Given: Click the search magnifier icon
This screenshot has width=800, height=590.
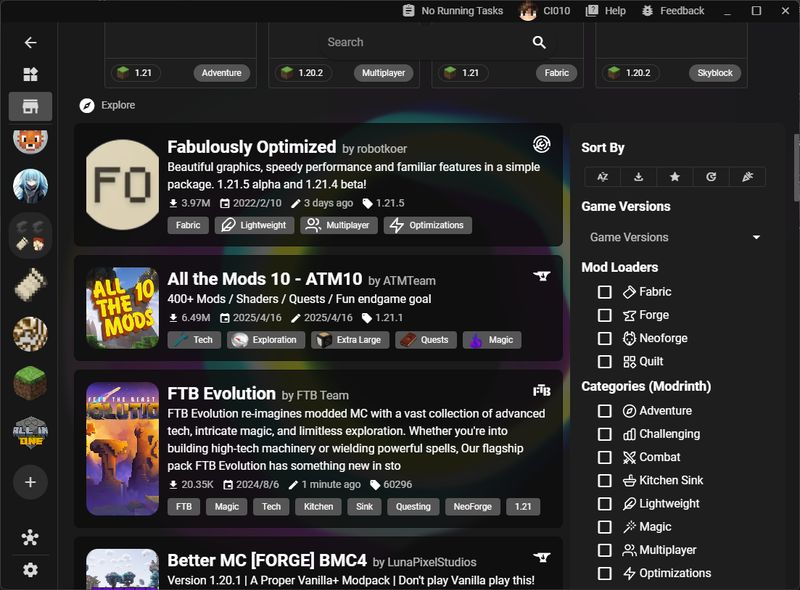Looking at the screenshot, I should click(x=539, y=42).
